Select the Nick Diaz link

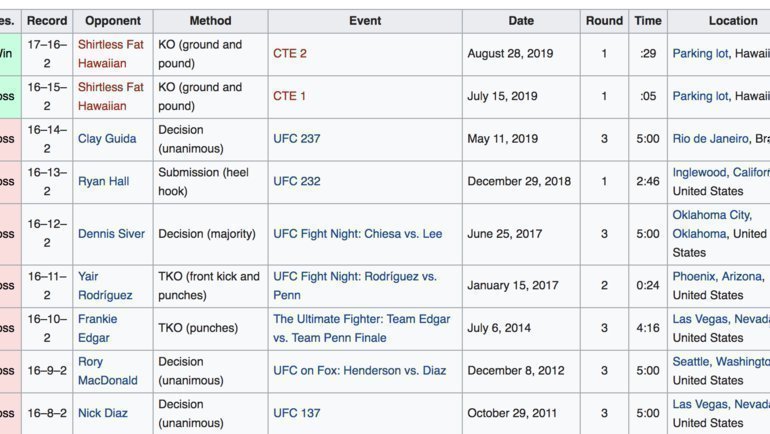(x=104, y=413)
